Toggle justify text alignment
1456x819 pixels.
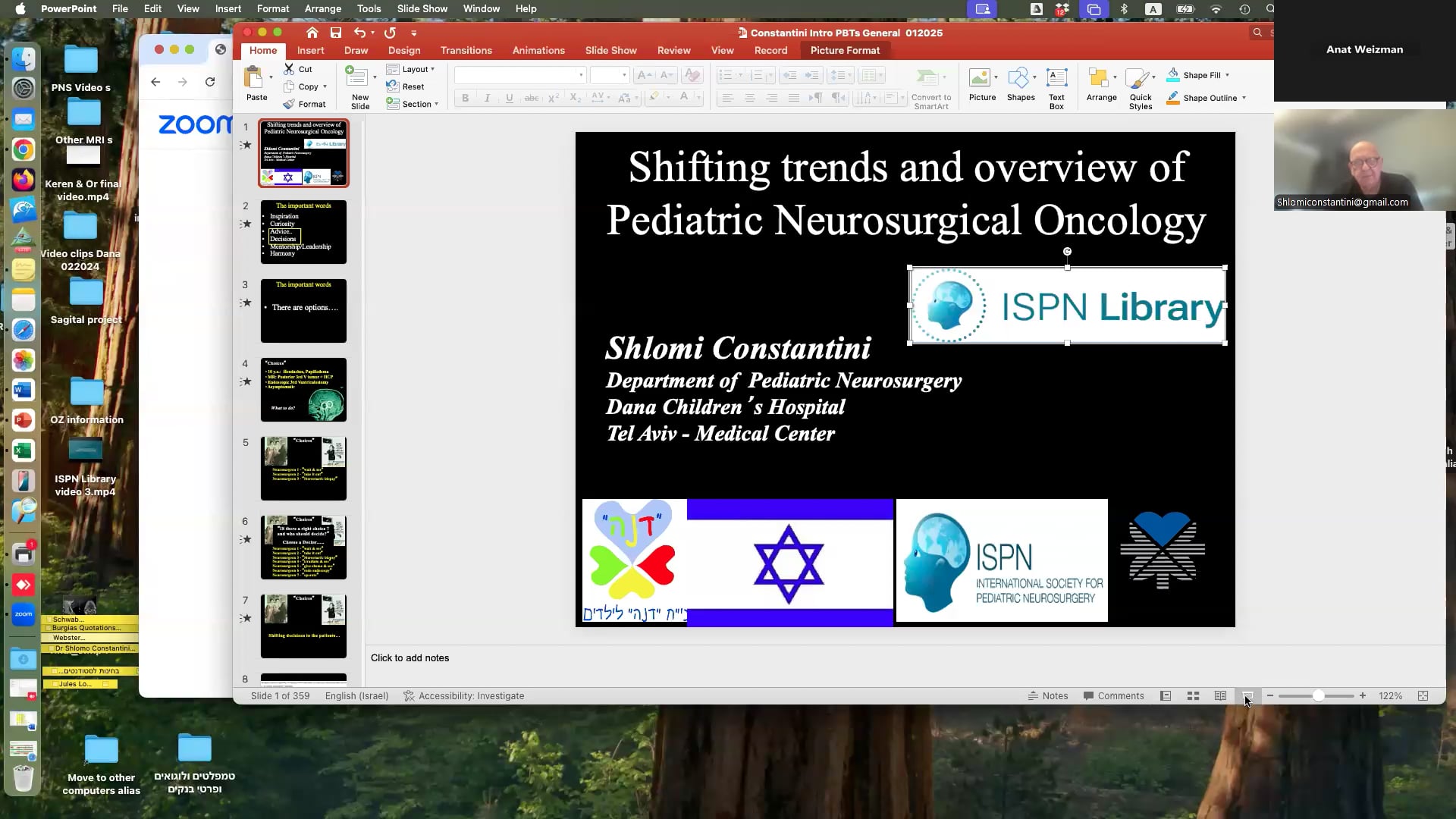click(793, 98)
